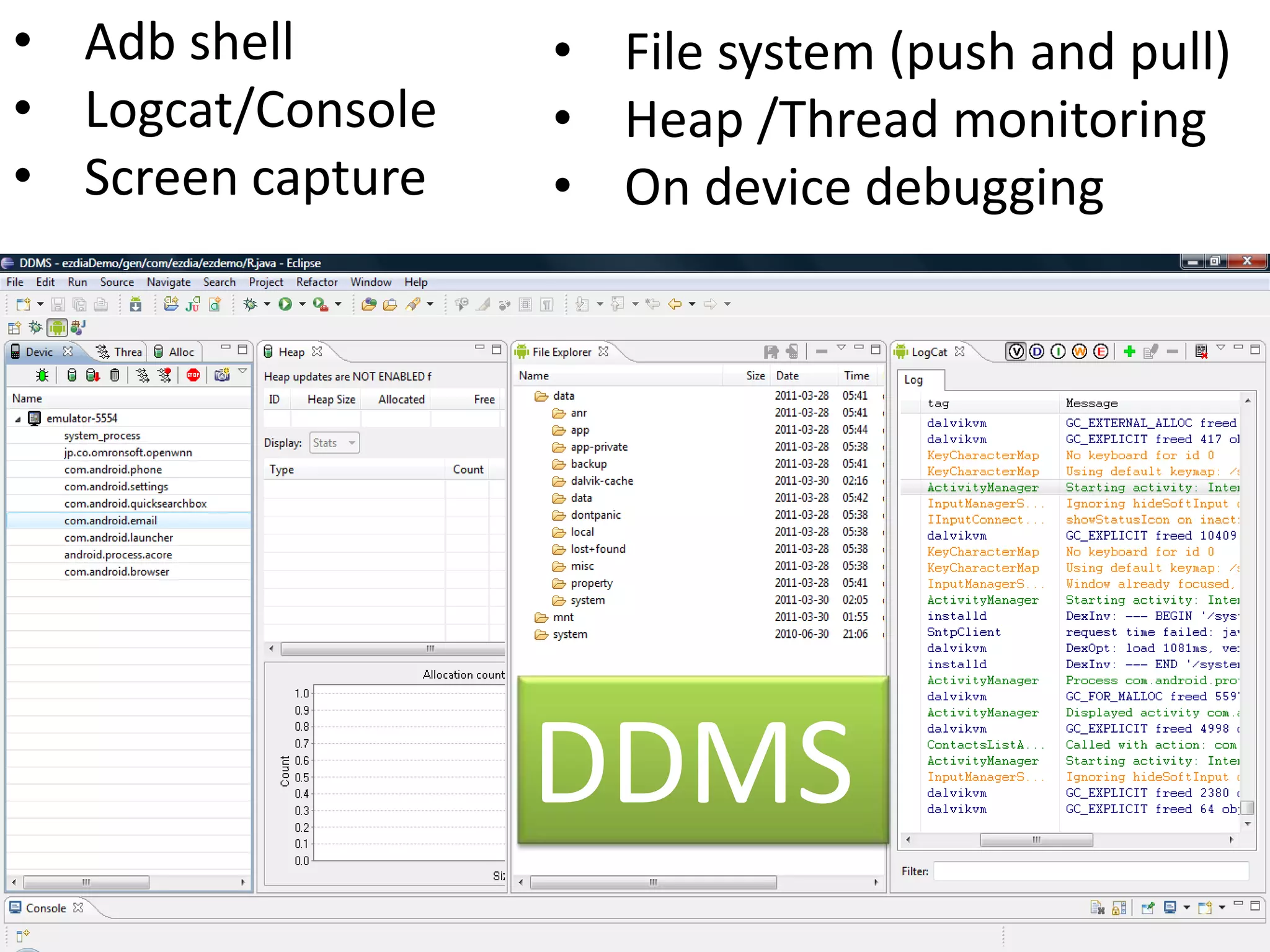Click the LogCat Filter input field
This screenshot has height=952, width=1270.
click(x=1091, y=871)
